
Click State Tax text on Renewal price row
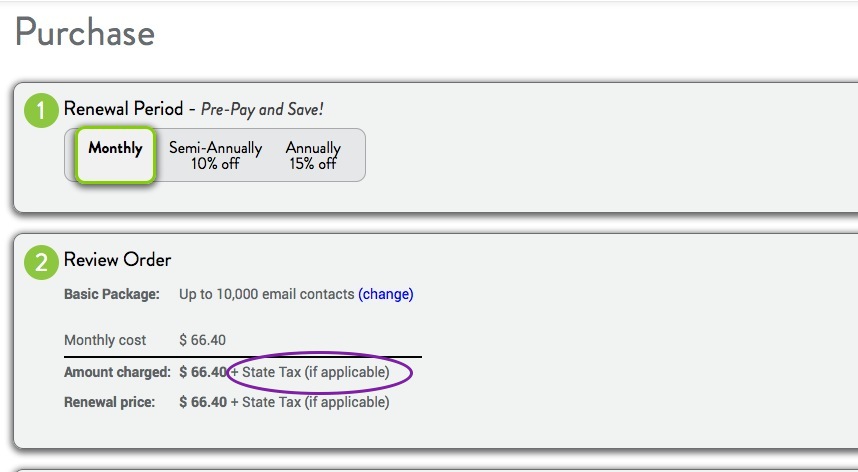tap(310, 403)
